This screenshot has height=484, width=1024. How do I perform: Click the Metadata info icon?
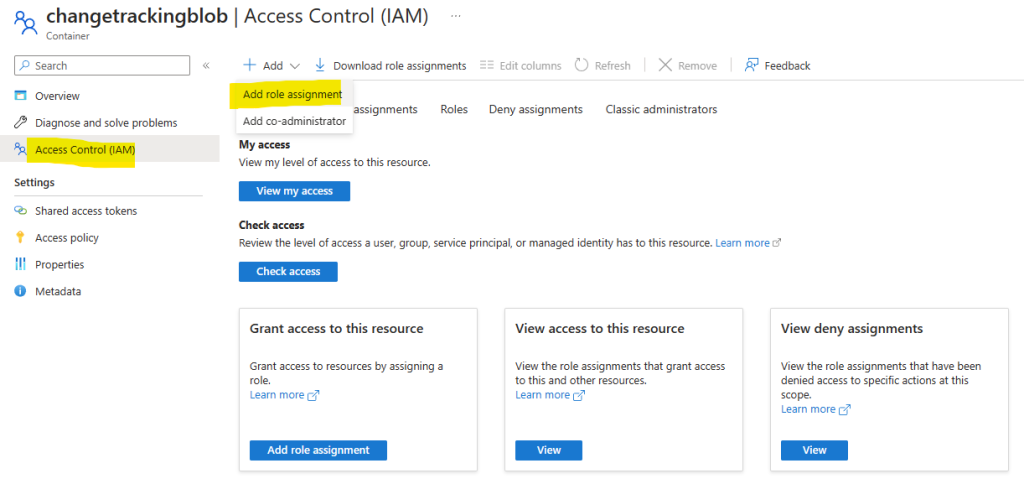tap(21, 291)
